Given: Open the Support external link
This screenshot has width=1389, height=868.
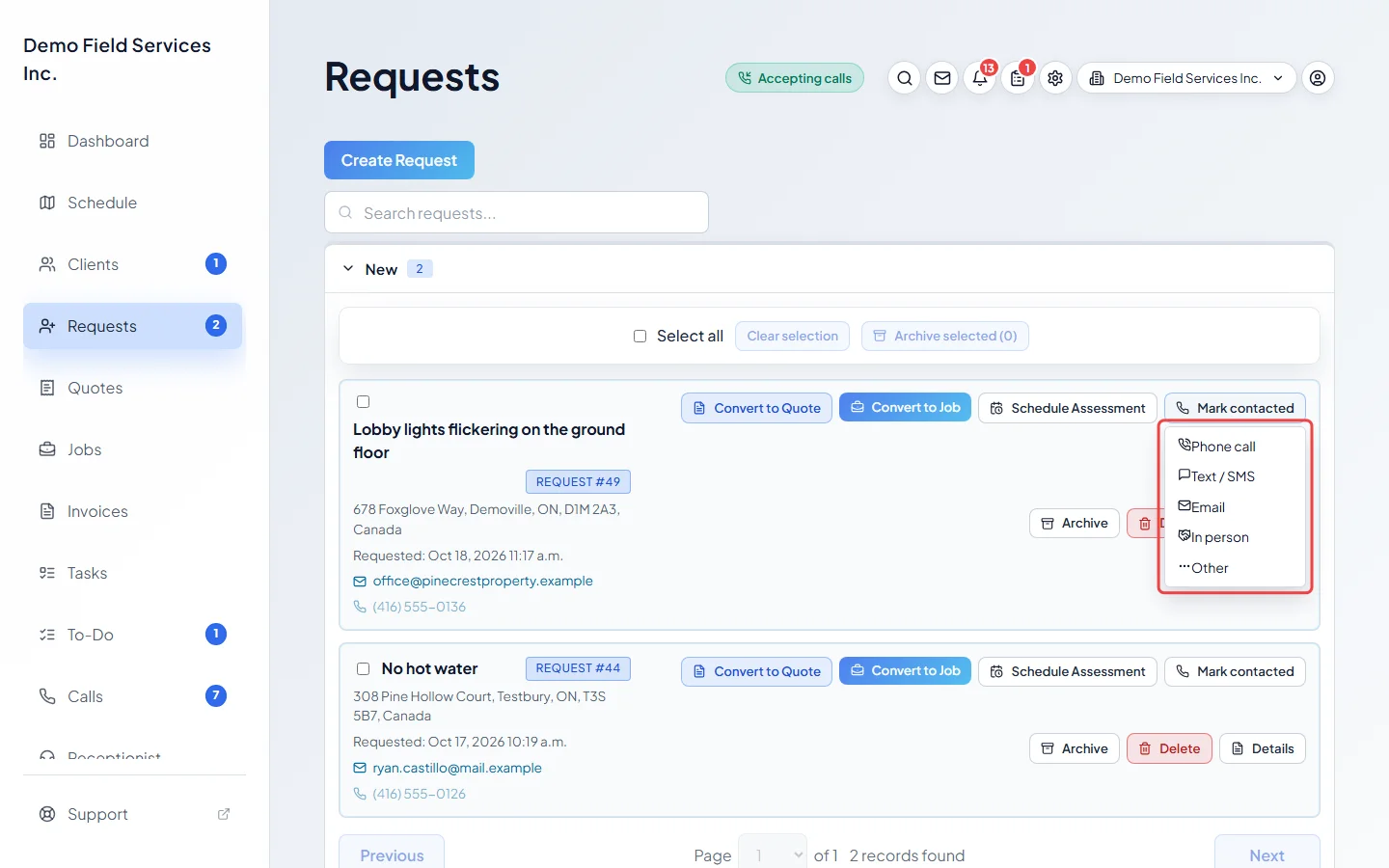Looking at the screenshot, I should tap(133, 814).
